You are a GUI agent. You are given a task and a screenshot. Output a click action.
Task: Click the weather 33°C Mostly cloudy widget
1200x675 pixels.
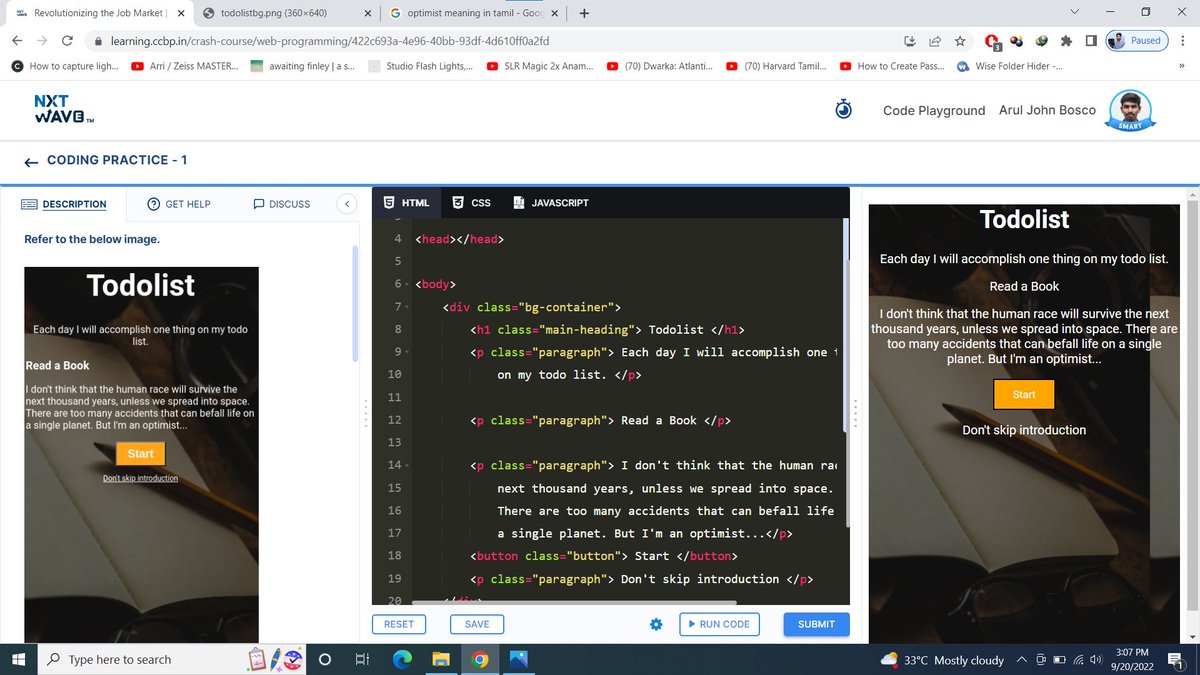941,660
